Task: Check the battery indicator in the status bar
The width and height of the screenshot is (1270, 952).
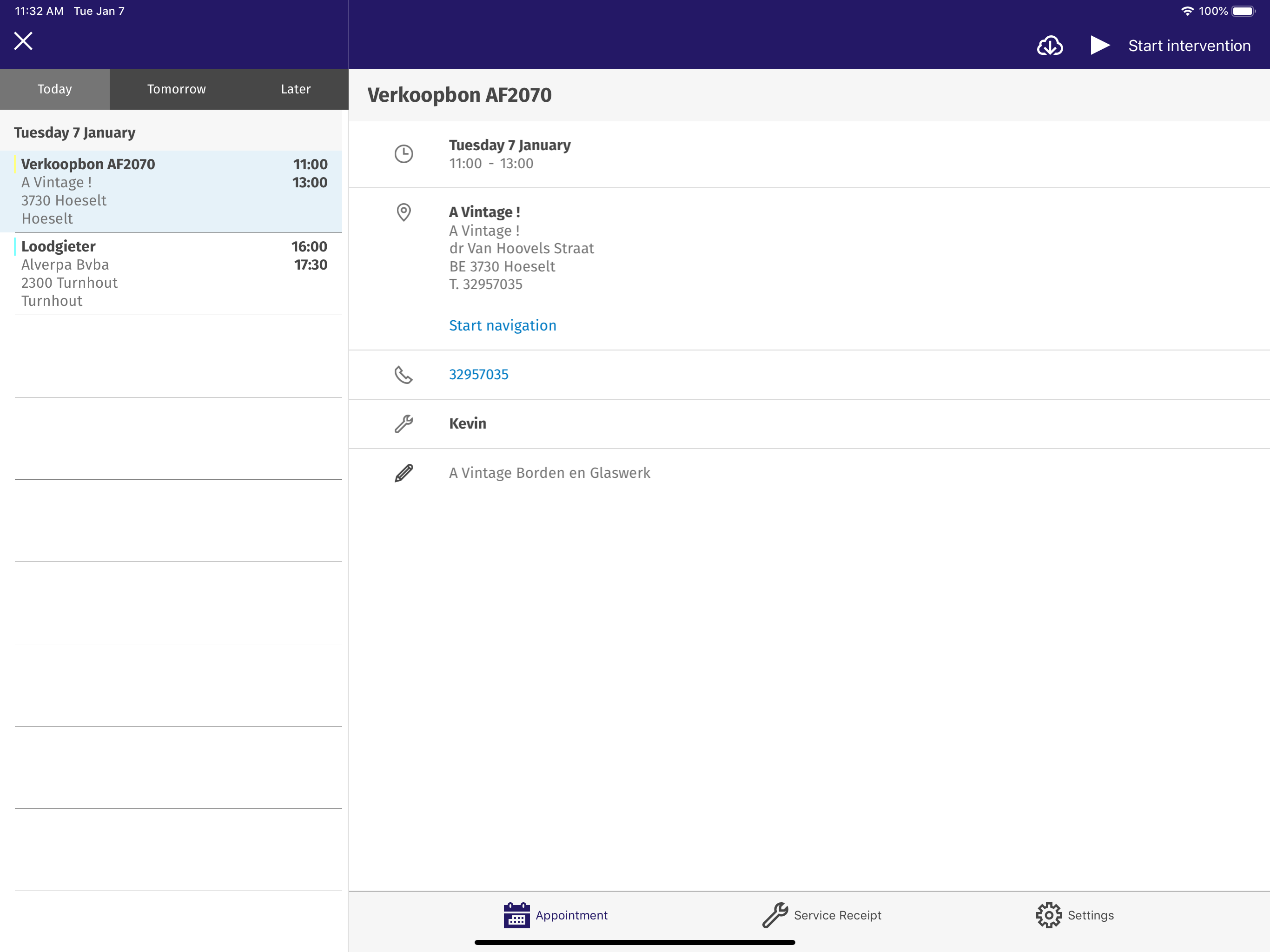Action: click(x=1244, y=11)
